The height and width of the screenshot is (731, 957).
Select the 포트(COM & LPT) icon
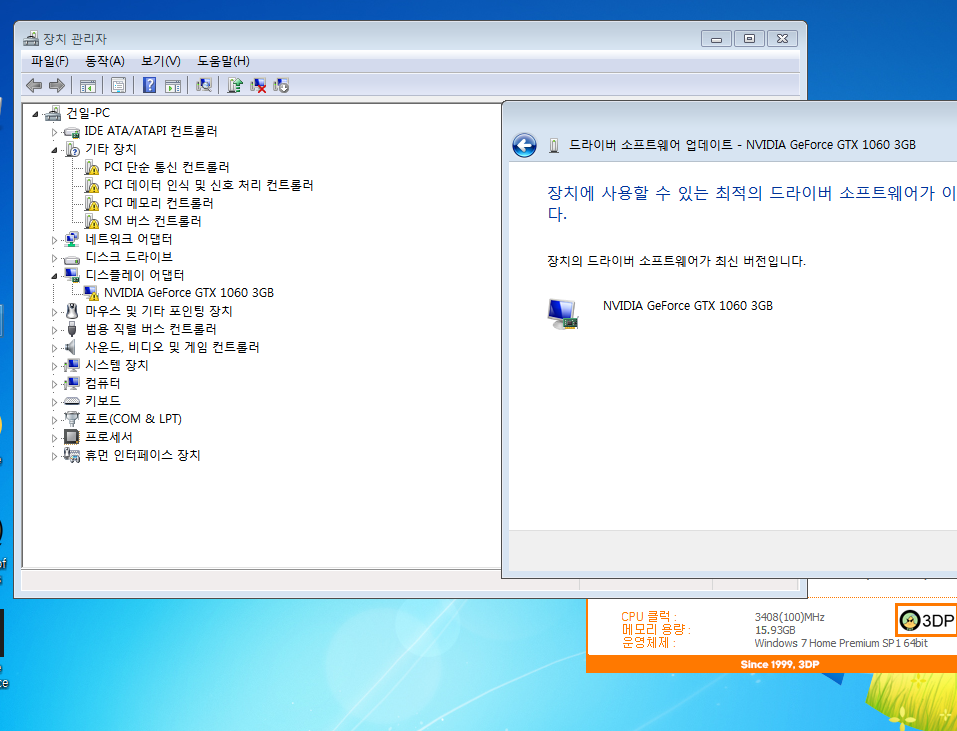coord(72,419)
